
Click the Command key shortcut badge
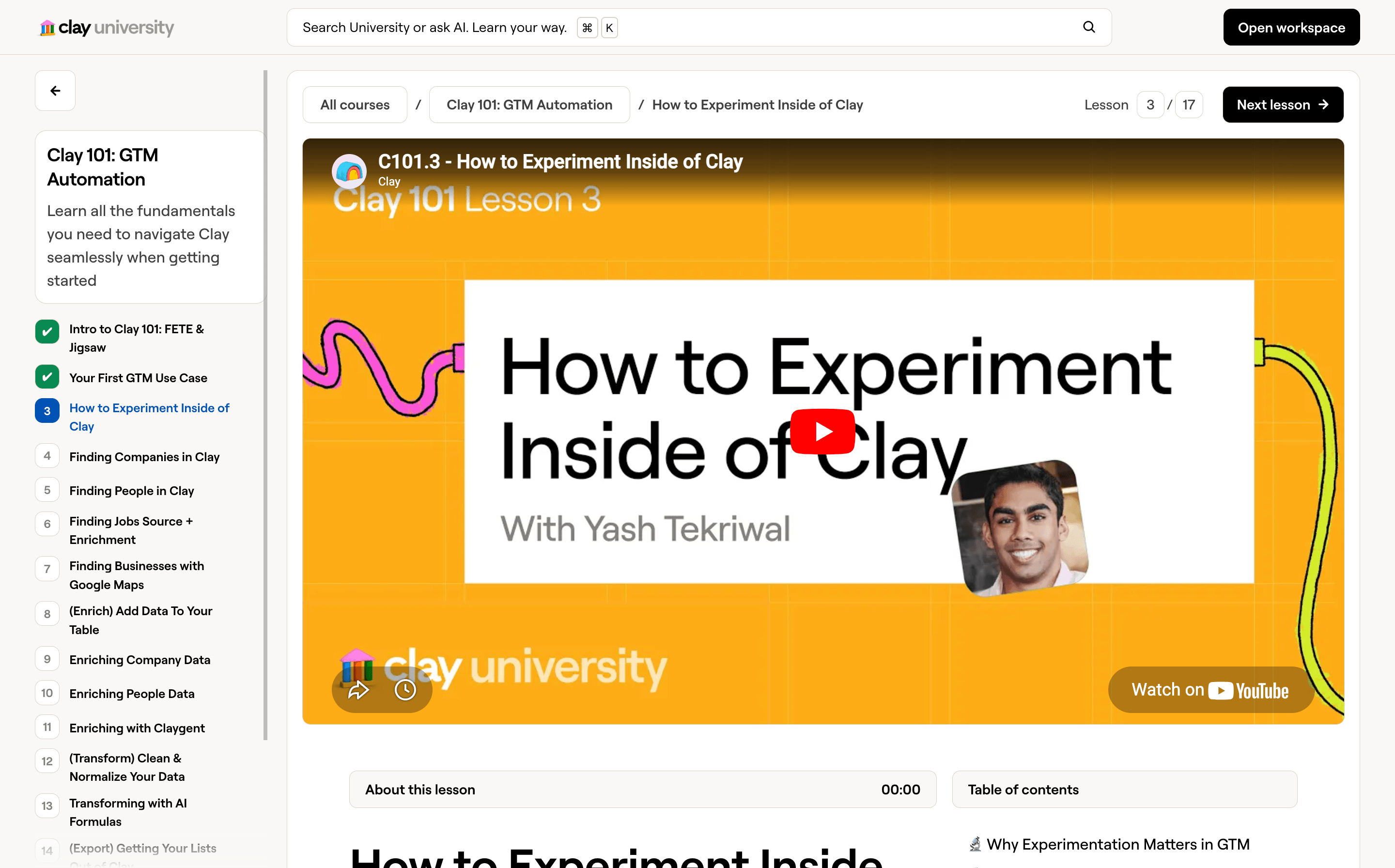coord(587,28)
